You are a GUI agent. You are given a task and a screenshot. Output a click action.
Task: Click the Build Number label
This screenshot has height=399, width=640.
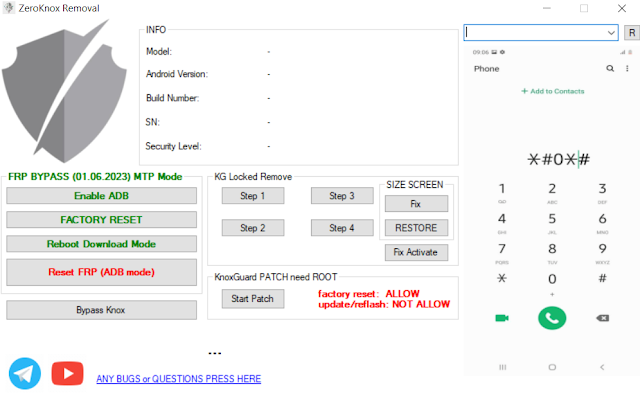point(173,98)
